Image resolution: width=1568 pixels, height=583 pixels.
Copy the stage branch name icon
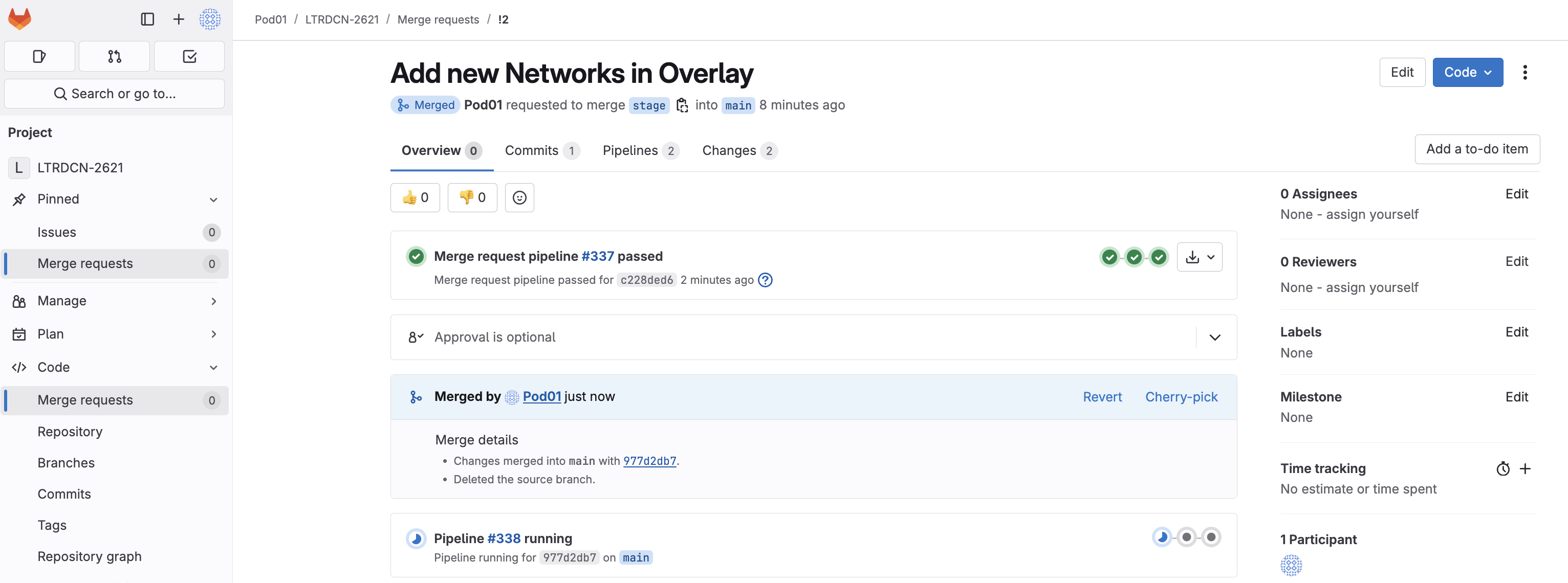tap(682, 105)
